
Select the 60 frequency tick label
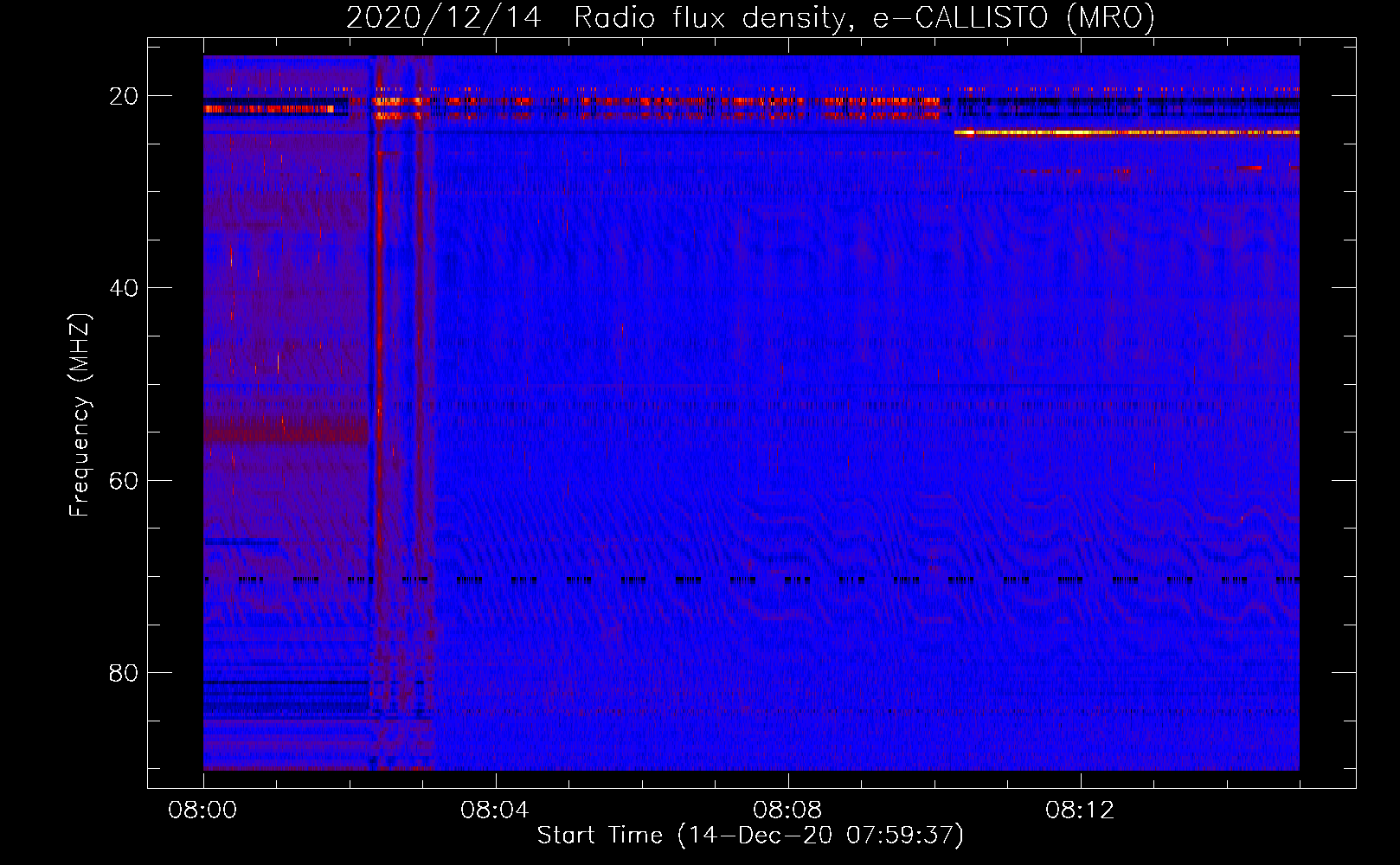(x=124, y=480)
